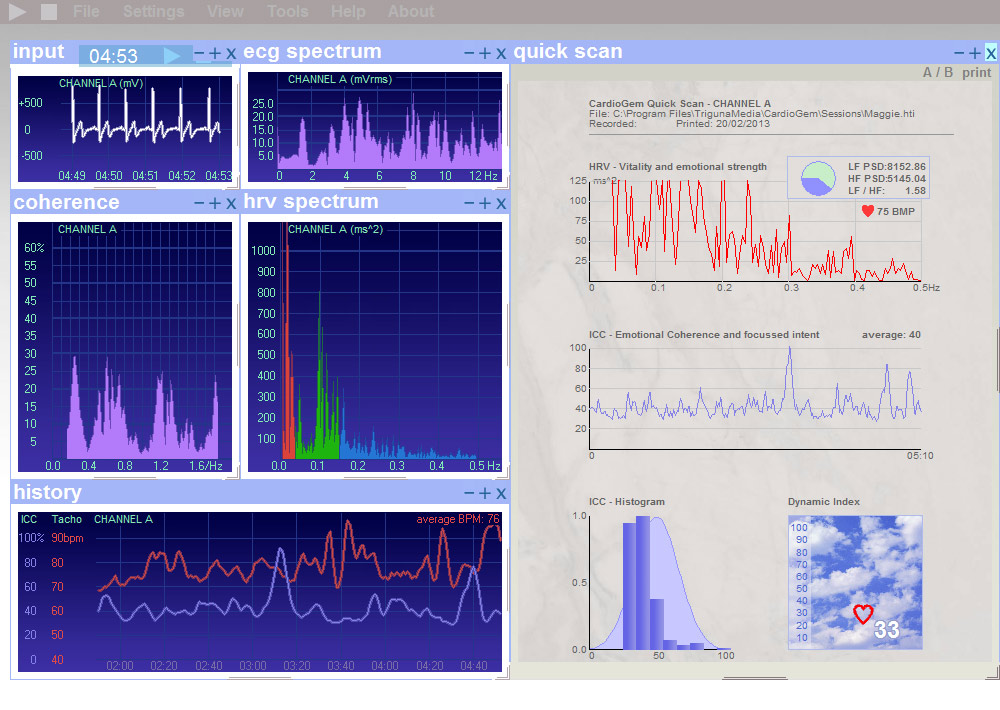This screenshot has width=1000, height=710.
Task: Click the play button in the top toolbar
Action: [x=17, y=11]
